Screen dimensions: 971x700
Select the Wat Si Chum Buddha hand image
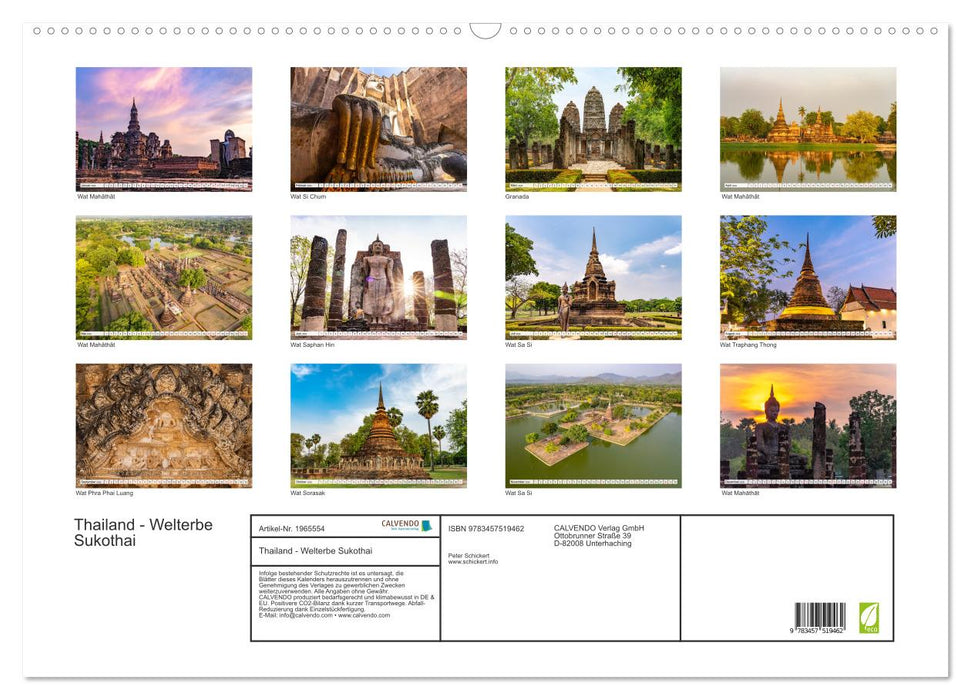[x=378, y=128]
